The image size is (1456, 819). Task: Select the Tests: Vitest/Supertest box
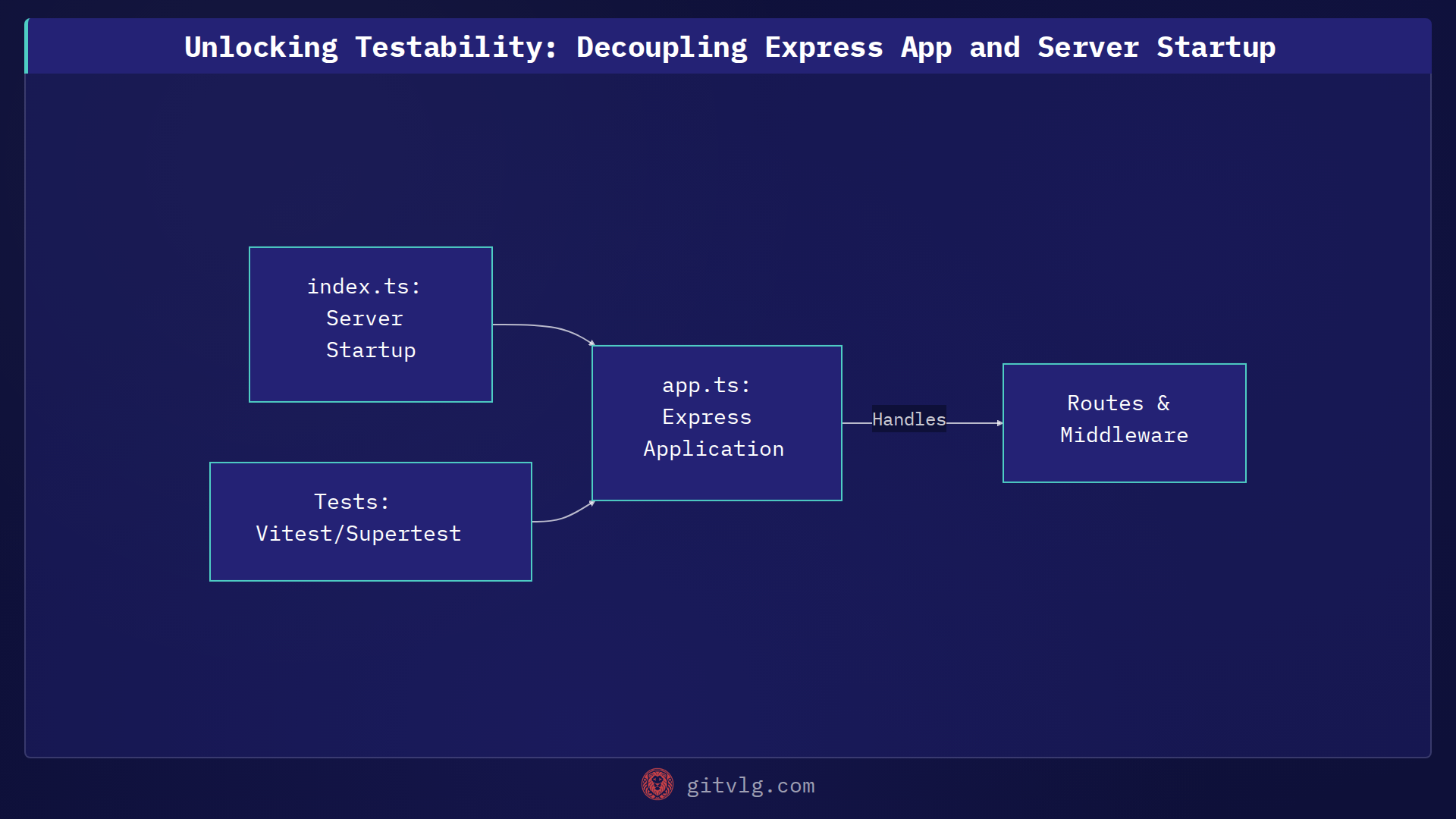(x=371, y=522)
